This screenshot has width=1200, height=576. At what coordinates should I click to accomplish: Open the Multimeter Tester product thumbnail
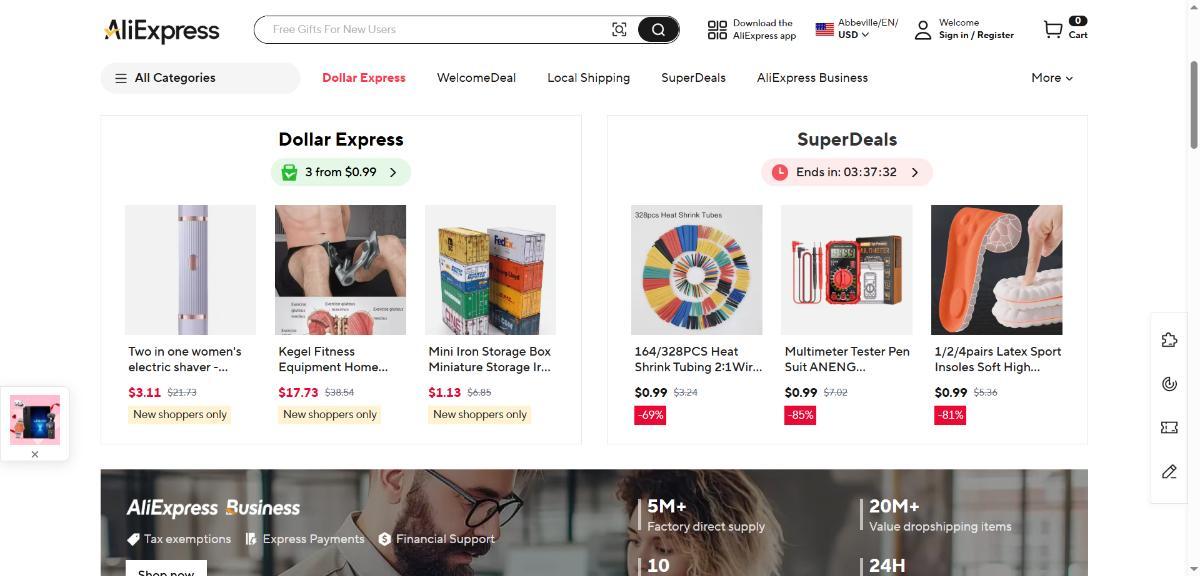[x=846, y=270]
